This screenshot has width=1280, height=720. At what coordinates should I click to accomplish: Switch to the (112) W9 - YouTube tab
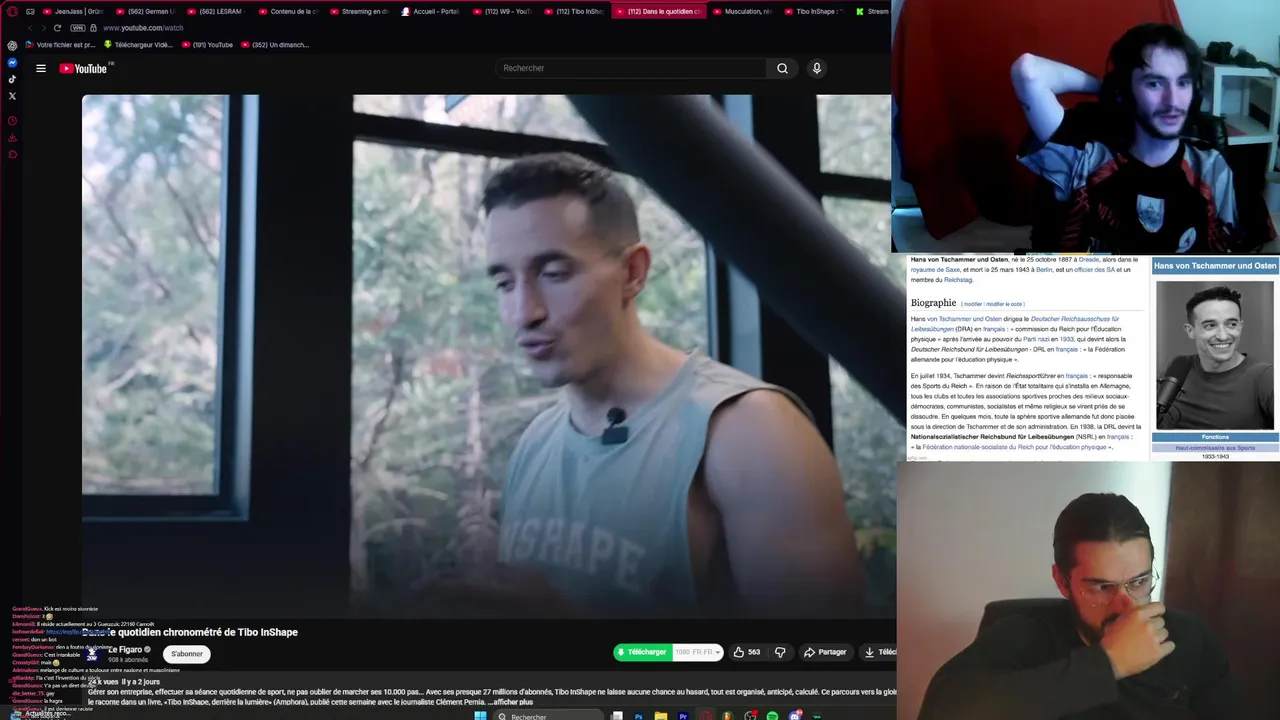tap(502, 11)
